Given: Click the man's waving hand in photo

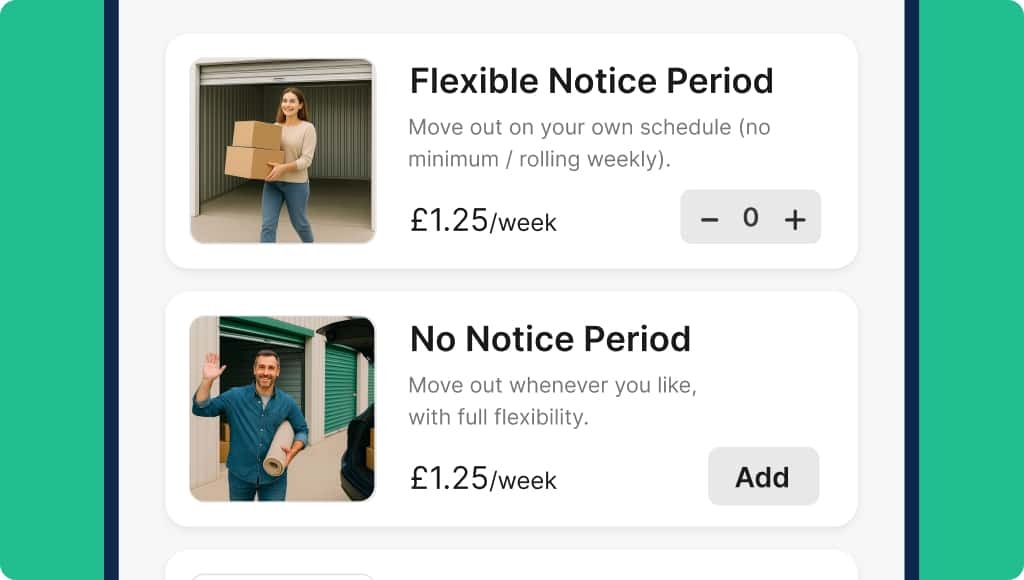Looking at the screenshot, I should coord(213,367).
